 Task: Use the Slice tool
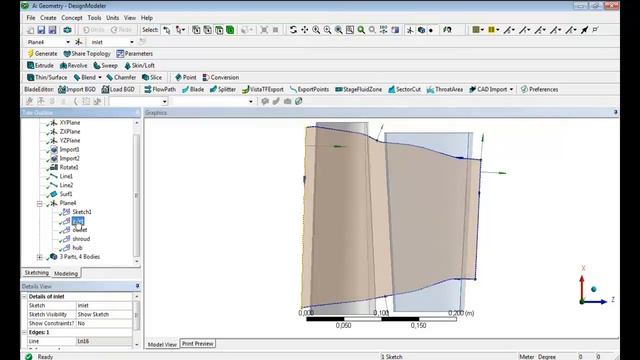click(x=152, y=77)
